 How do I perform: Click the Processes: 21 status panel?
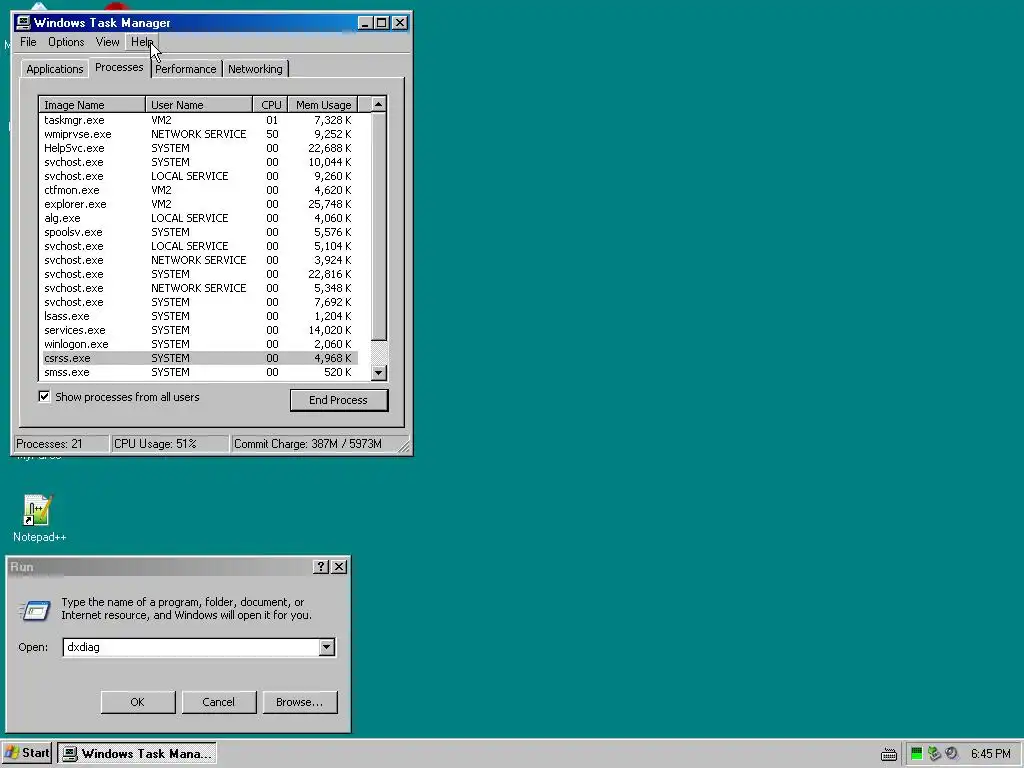[x=61, y=444]
